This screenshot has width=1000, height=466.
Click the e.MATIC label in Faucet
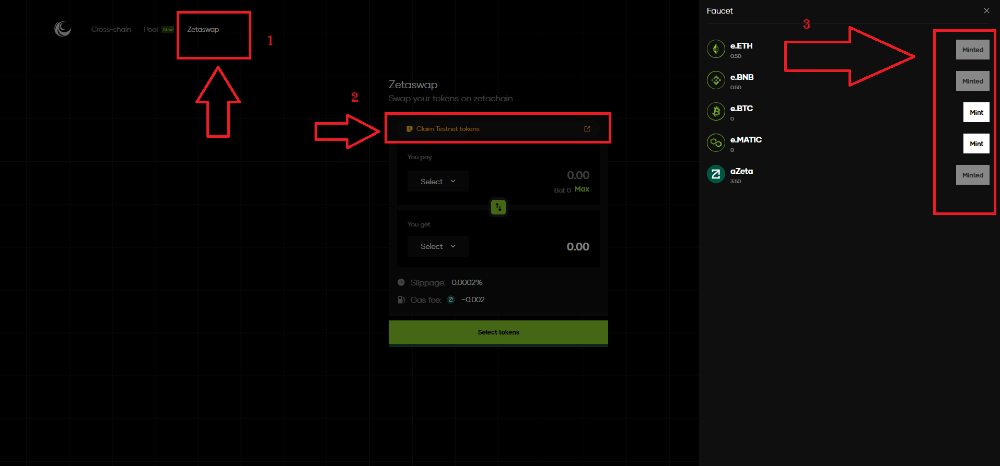(x=746, y=140)
